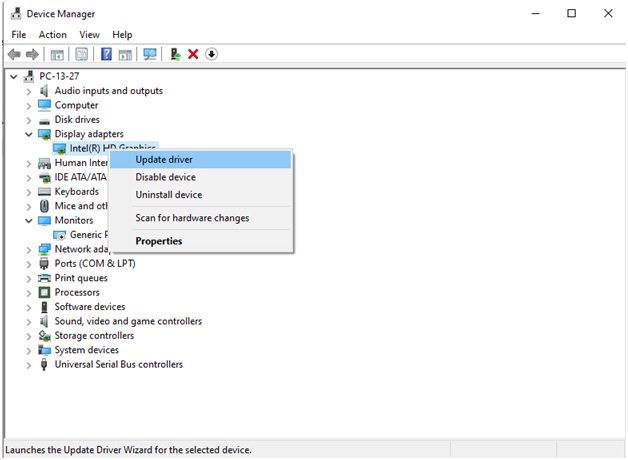
Task: Expand the System devices arrow
Action: click(28, 351)
